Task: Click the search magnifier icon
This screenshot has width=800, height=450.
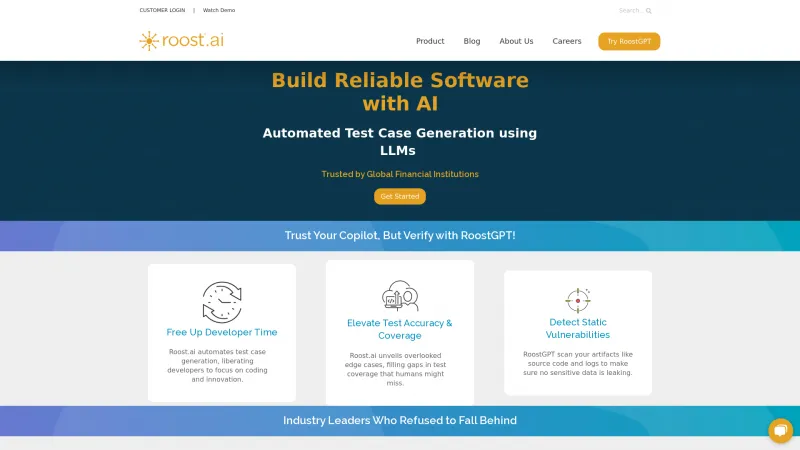Action: (648, 11)
